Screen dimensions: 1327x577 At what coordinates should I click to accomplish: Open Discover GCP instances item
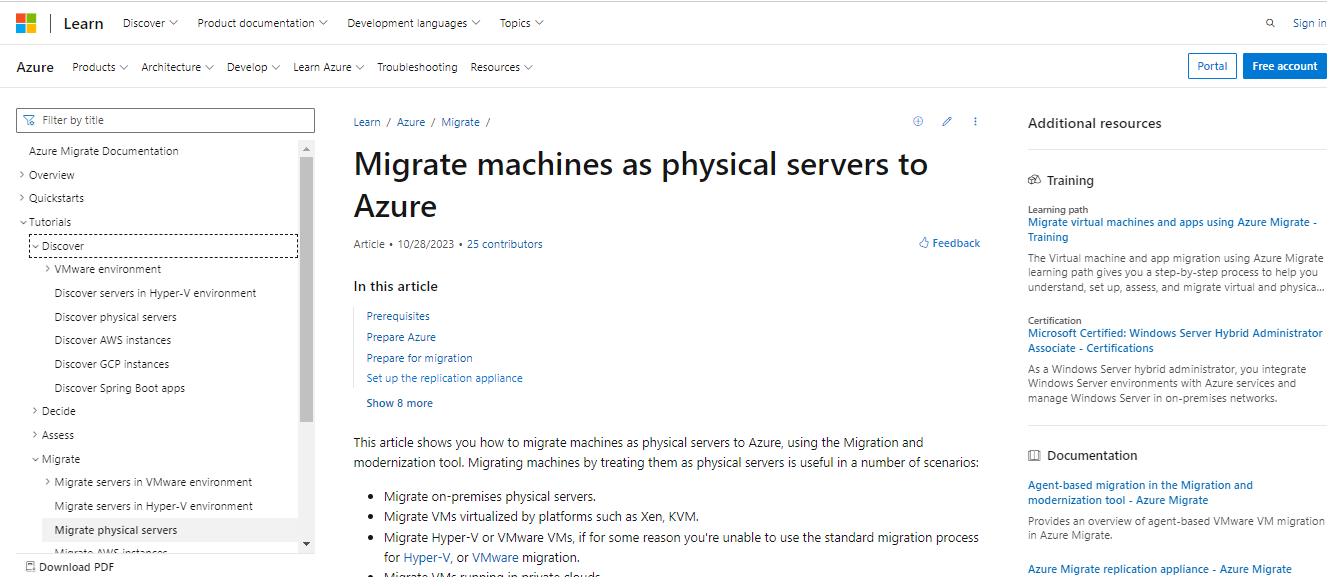point(111,364)
